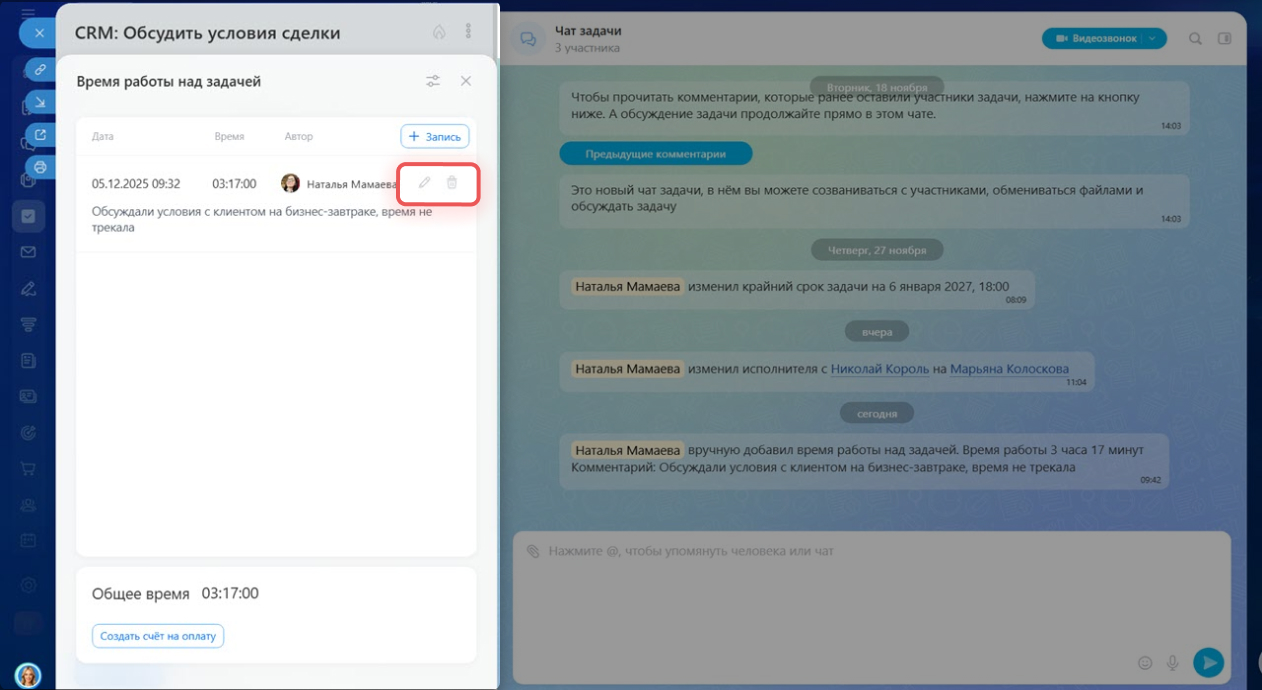Click the copy link side button
This screenshot has height=690, width=1262.
(40, 69)
